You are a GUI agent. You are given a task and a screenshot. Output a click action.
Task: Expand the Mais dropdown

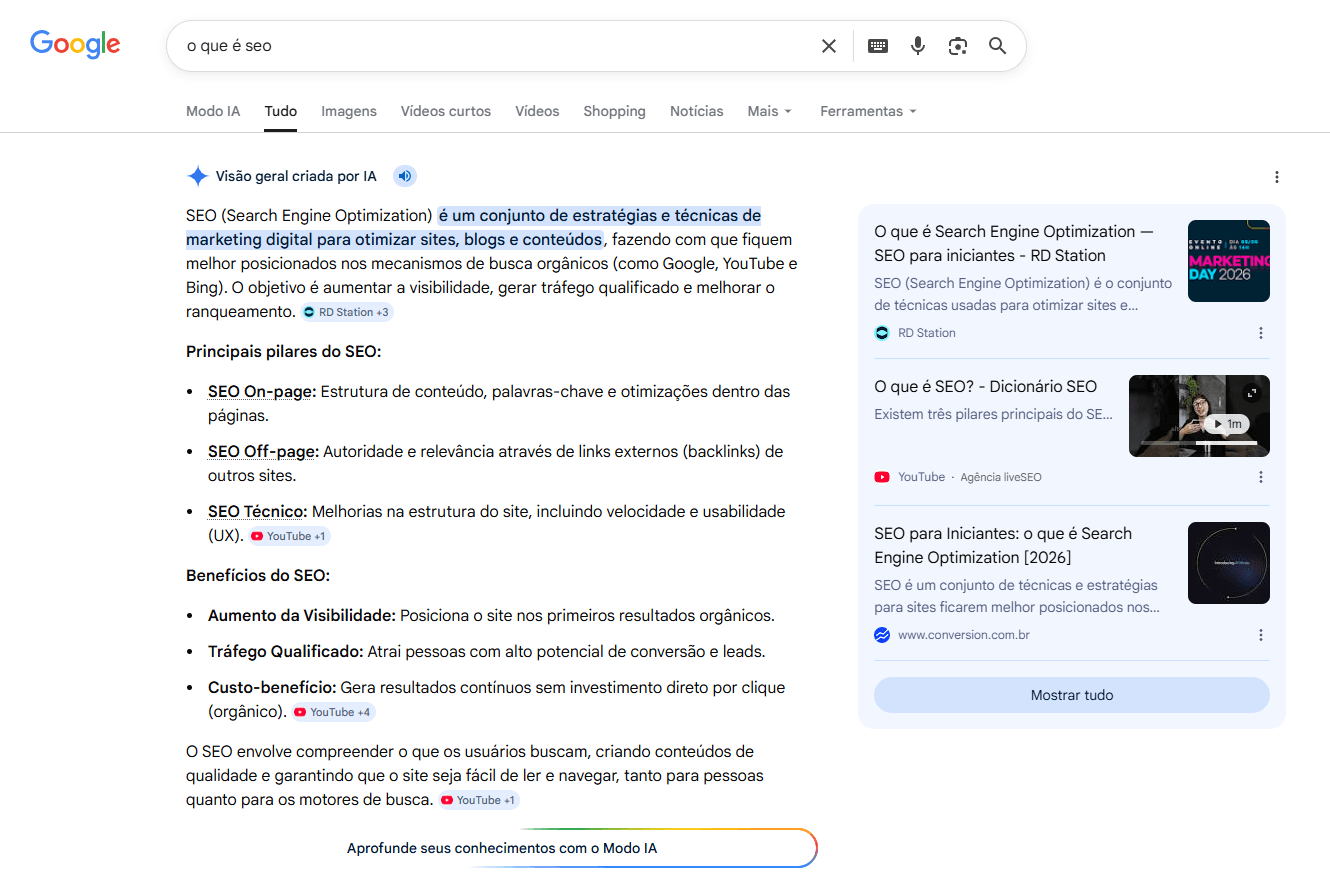(769, 111)
